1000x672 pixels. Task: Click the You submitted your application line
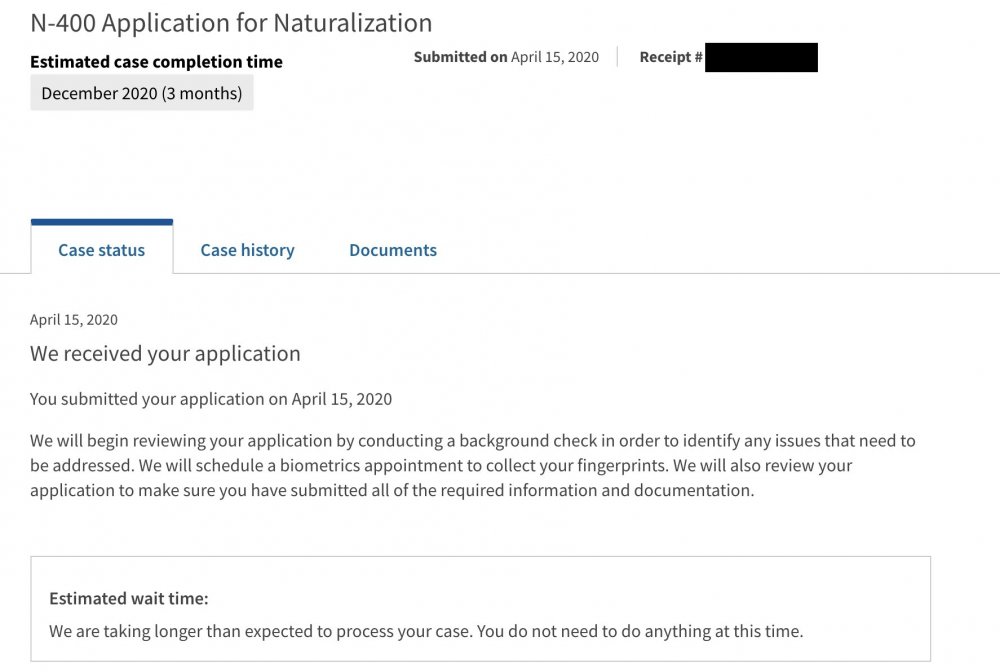coord(211,399)
